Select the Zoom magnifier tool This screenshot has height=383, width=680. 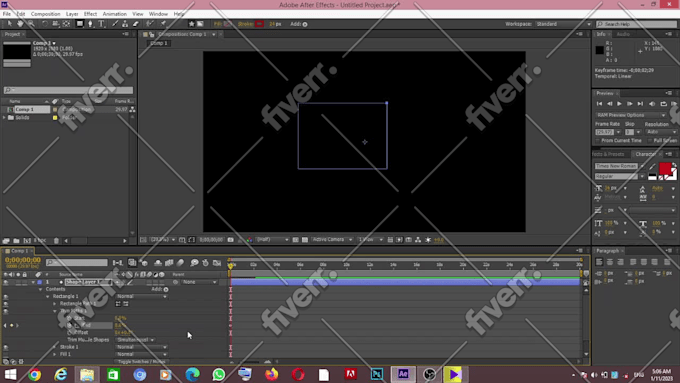click(x=31, y=24)
